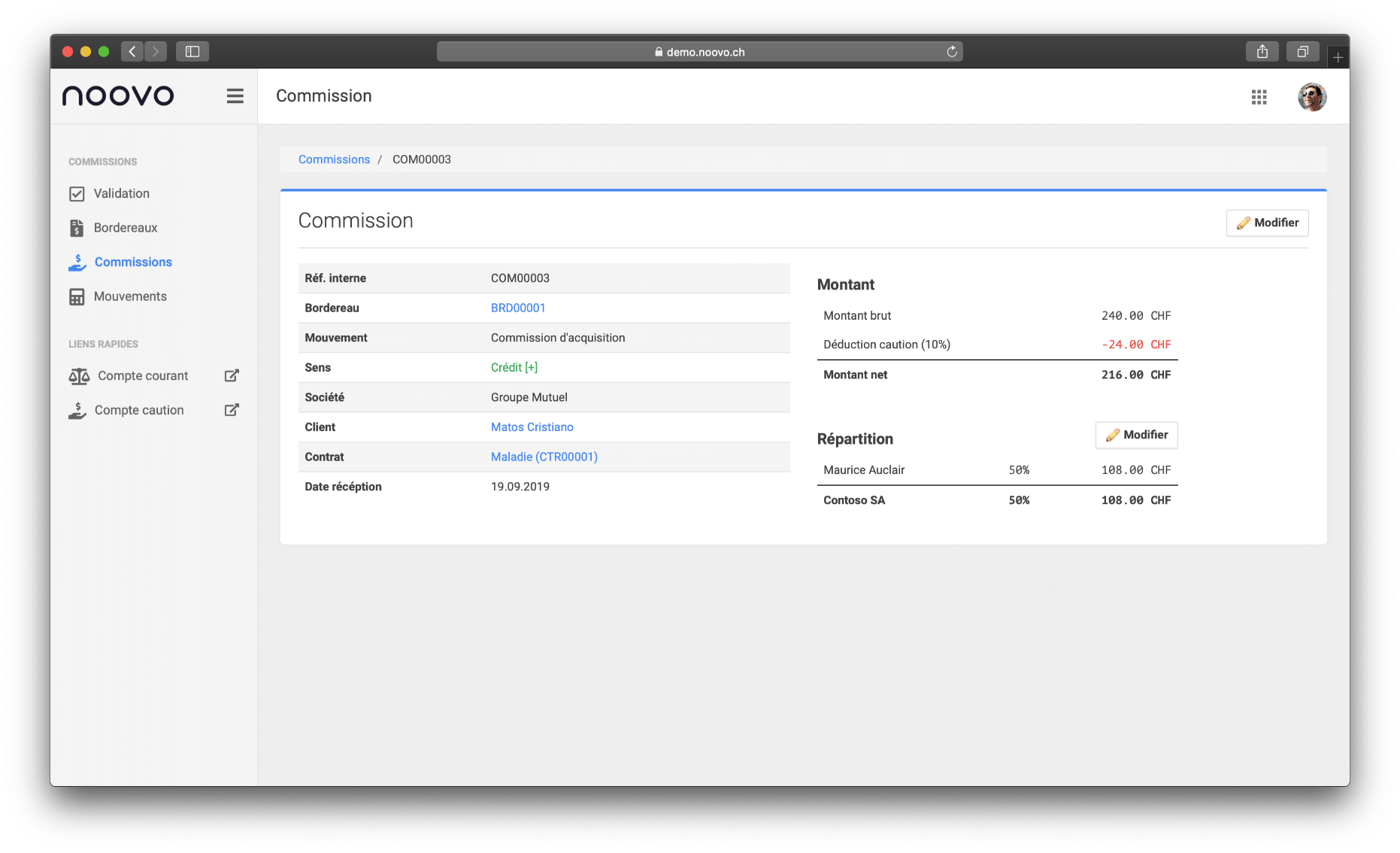
Task: Click the browser share icon
Action: pos(1262,51)
